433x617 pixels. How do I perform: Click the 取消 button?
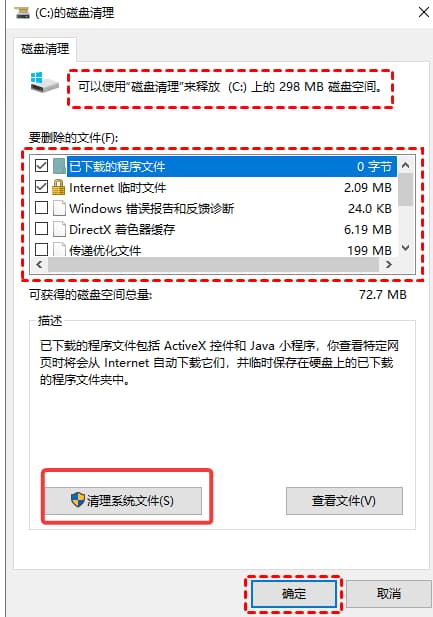(388, 593)
